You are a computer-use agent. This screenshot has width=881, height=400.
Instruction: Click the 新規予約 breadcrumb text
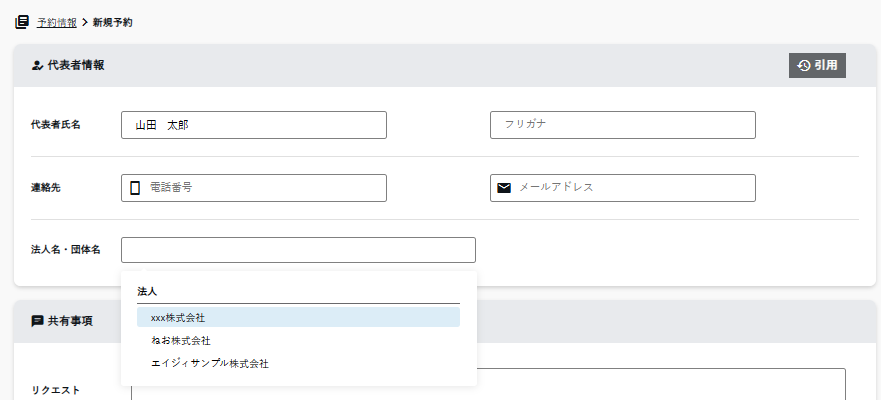click(x=113, y=22)
